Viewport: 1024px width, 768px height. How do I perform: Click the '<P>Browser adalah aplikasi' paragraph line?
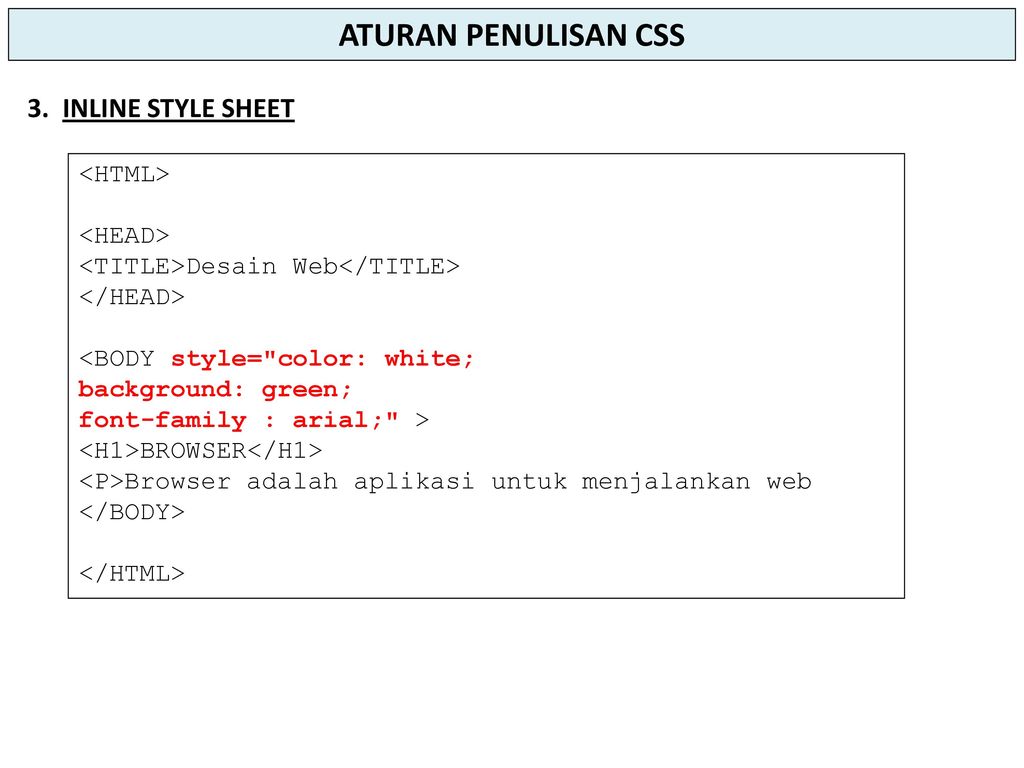(445, 482)
